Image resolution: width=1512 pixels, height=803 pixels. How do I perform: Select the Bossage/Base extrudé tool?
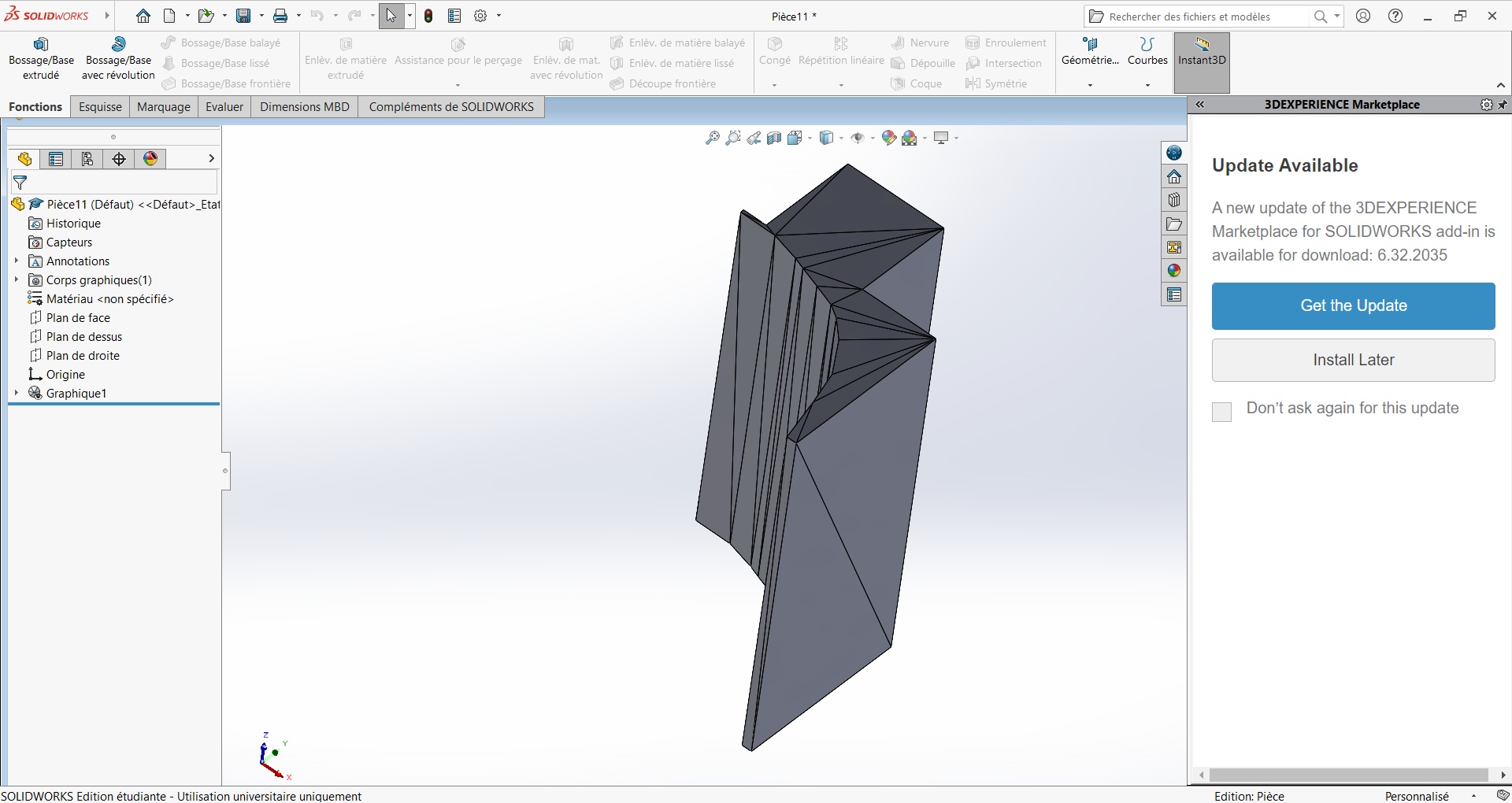(x=41, y=59)
